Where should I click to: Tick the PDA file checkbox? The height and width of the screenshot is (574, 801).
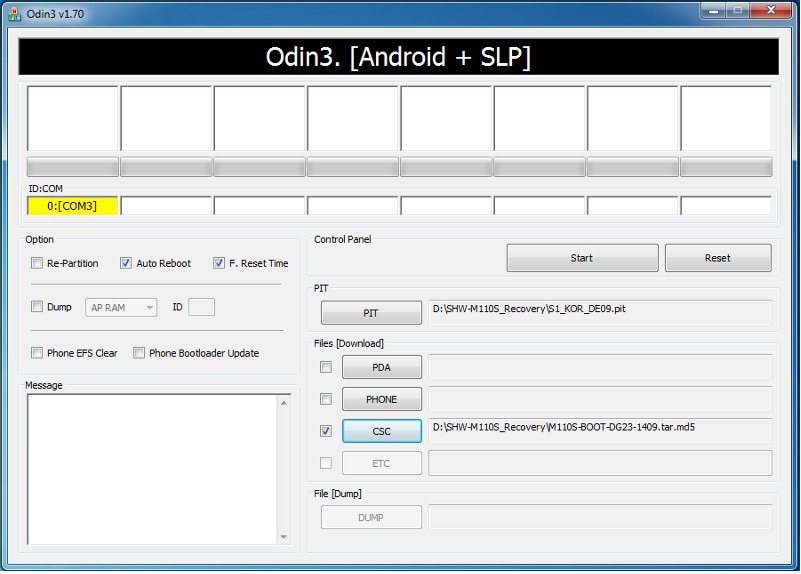point(326,367)
